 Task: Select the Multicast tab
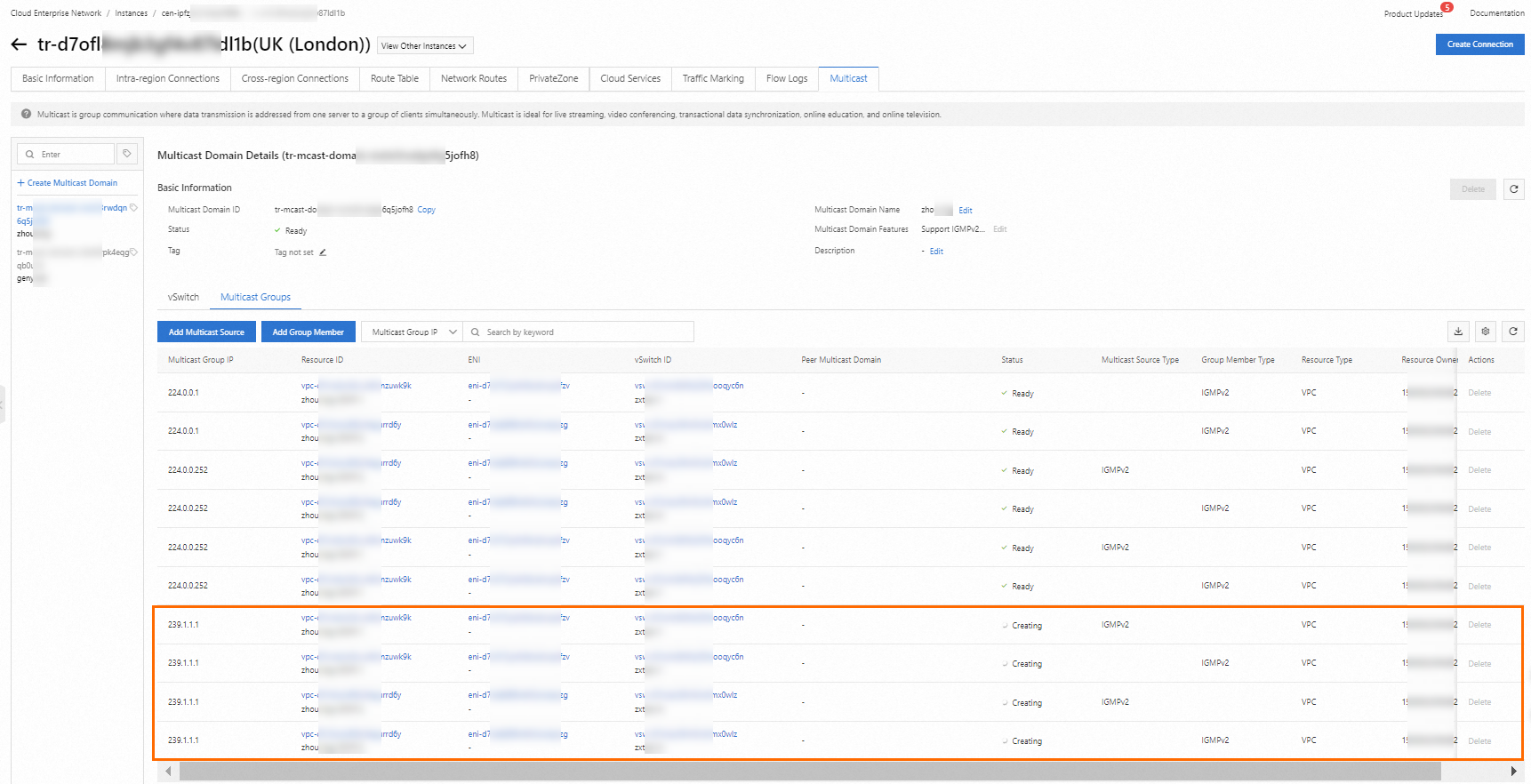(x=848, y=78)
